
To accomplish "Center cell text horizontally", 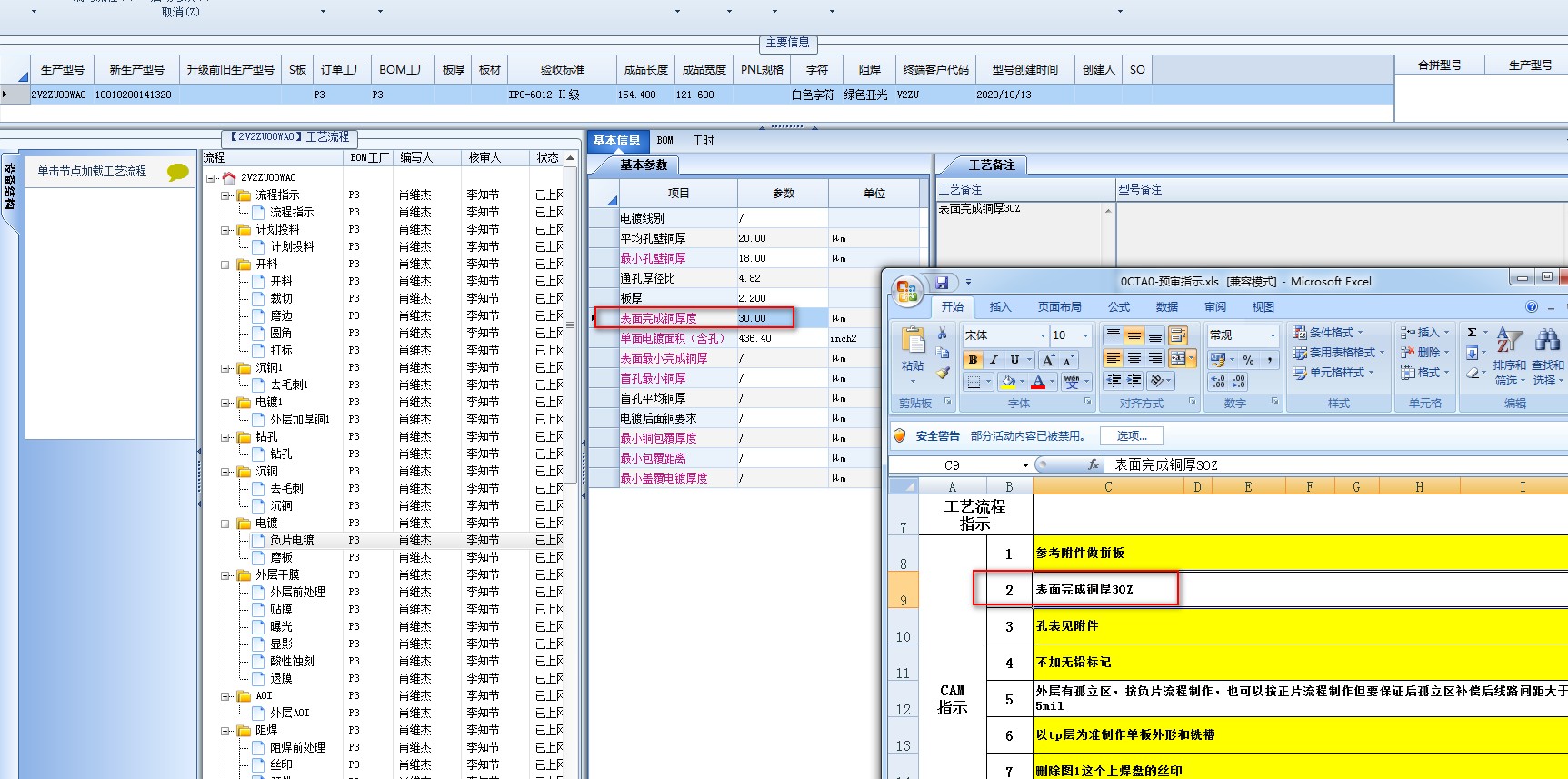I will 1134,358.
